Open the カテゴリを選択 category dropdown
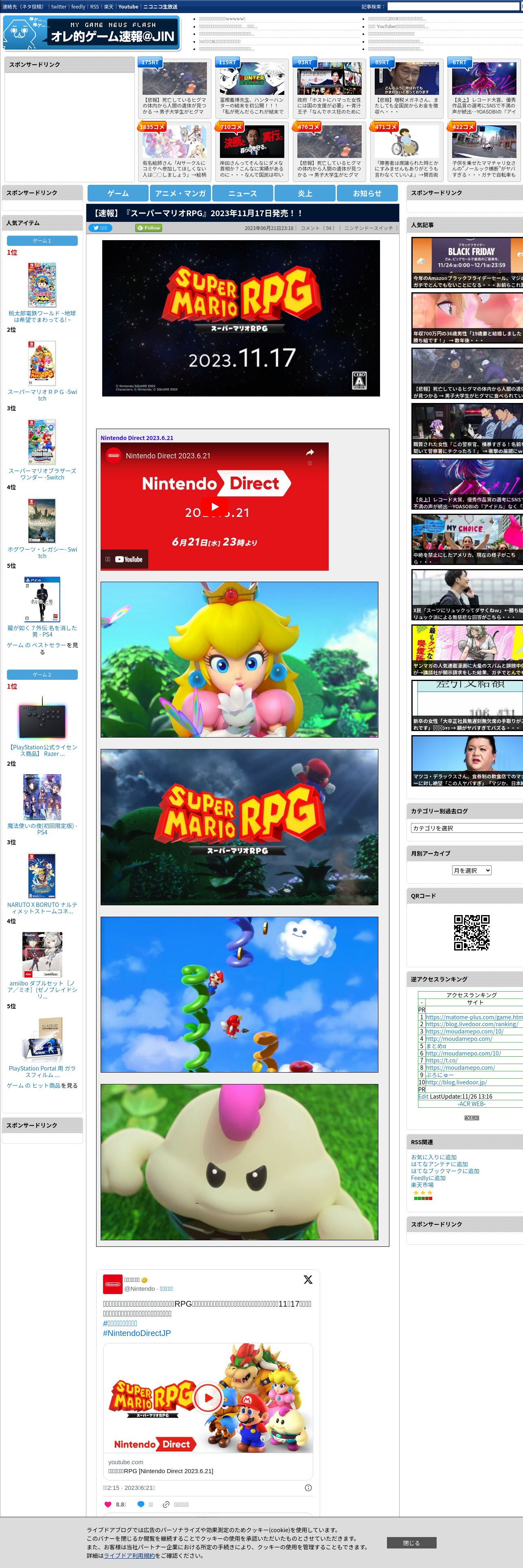Image resolution: width=523 pixels, height=1568 pixels. (466, 828)
